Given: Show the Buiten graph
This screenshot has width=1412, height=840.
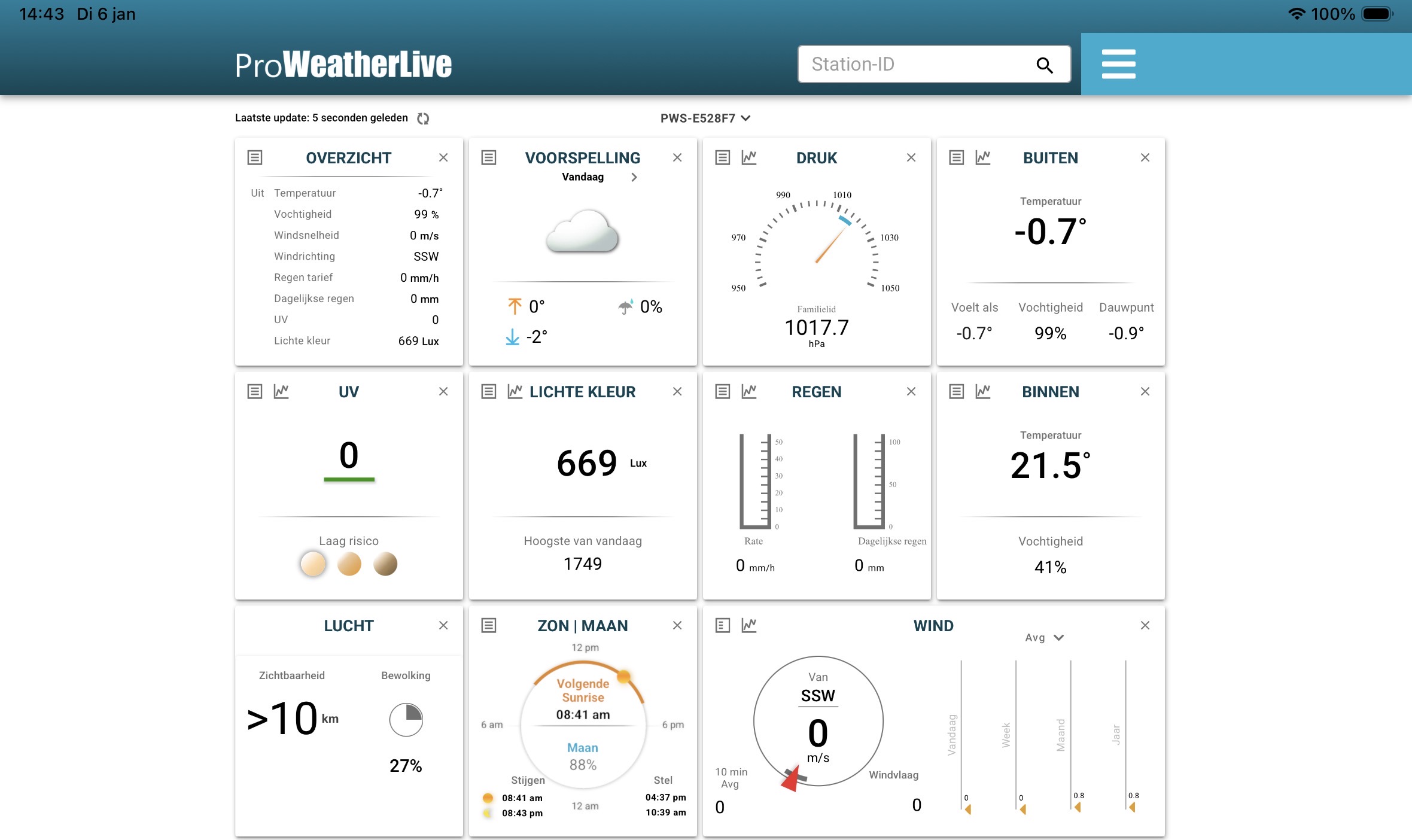Looking at the screenshot, I should point(983,157).
